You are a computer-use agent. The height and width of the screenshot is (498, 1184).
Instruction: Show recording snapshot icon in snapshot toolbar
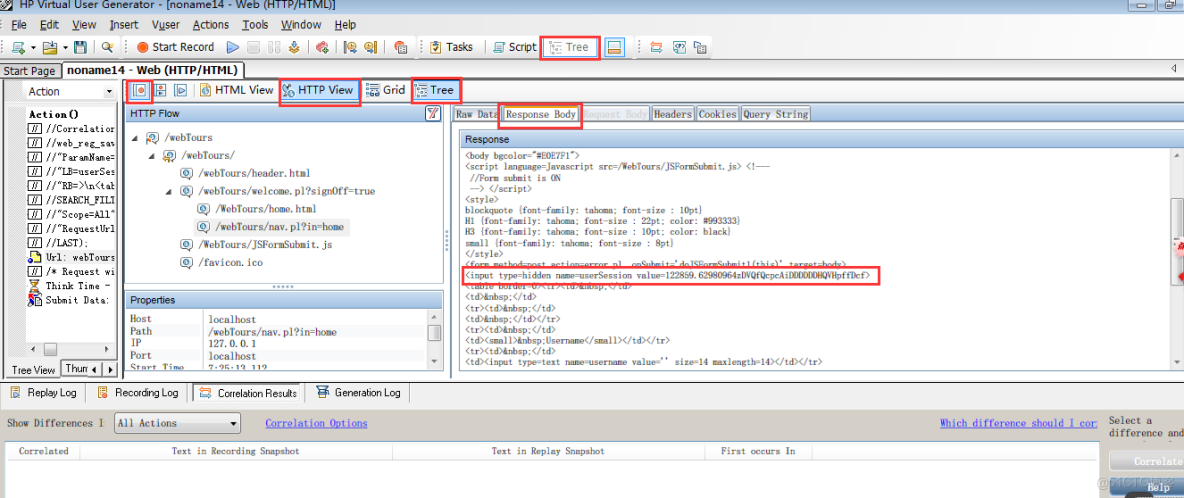(140, 90)
